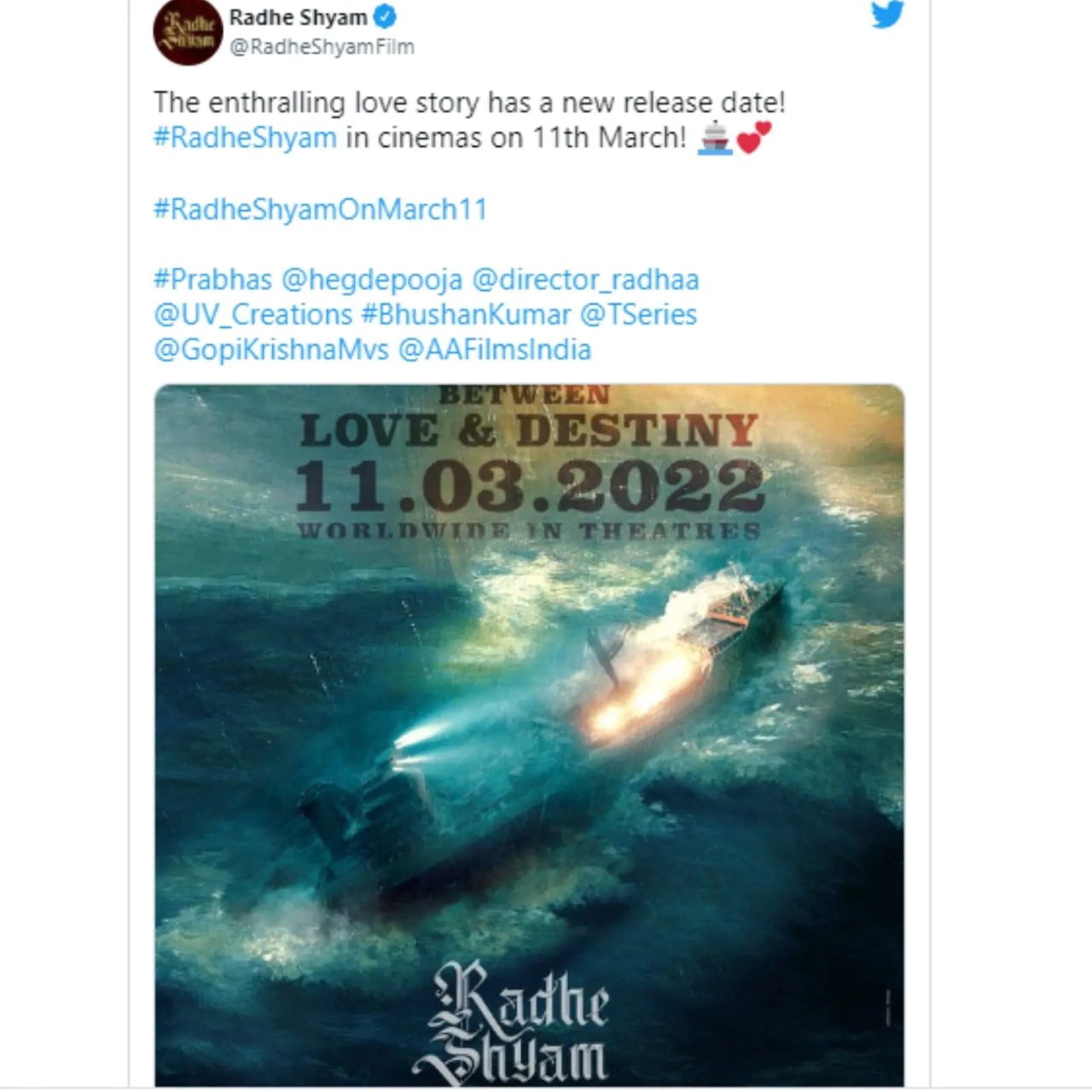
Task: Click the ship emoji in tweet
Action: (715, 138)
